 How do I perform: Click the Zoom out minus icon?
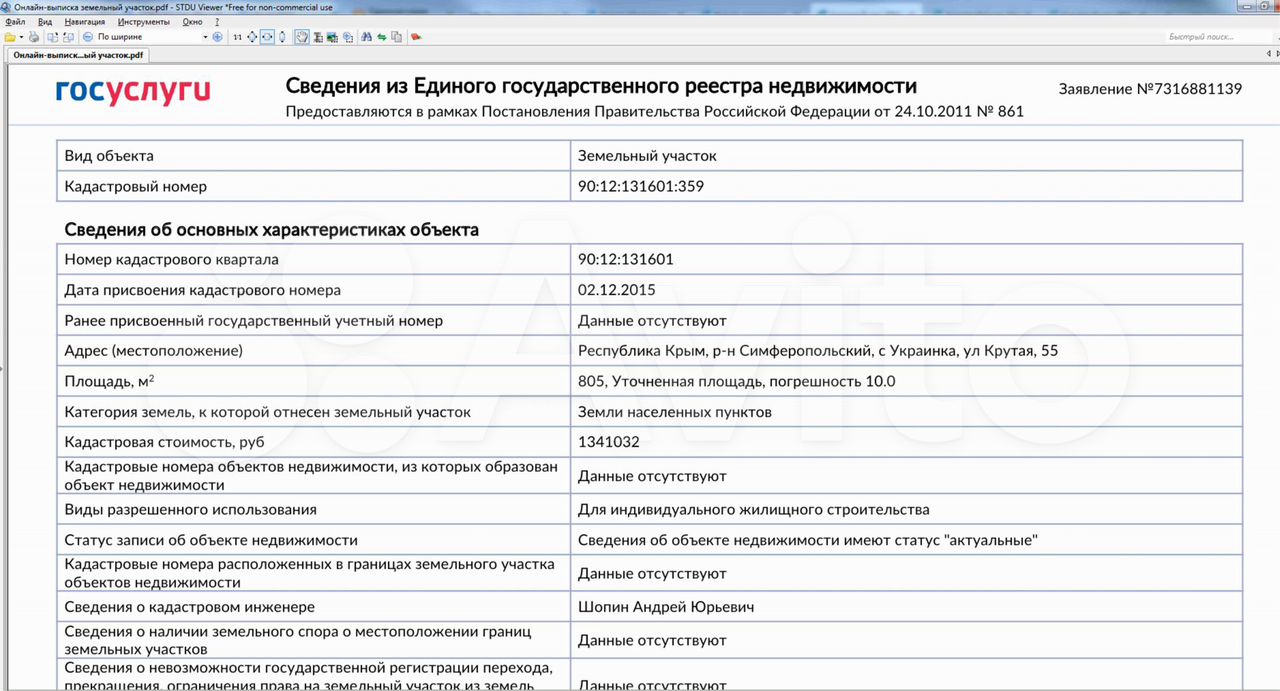(88, 37)
